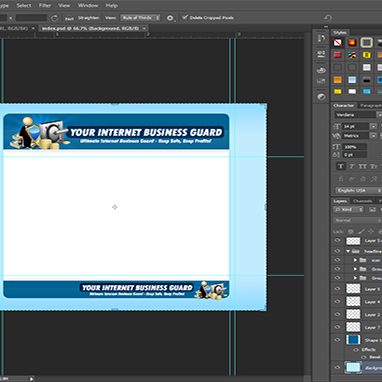The height and width of the screenshot is (382, 382).
Task: Hide the Layer 2 layer
Action: 337,314
